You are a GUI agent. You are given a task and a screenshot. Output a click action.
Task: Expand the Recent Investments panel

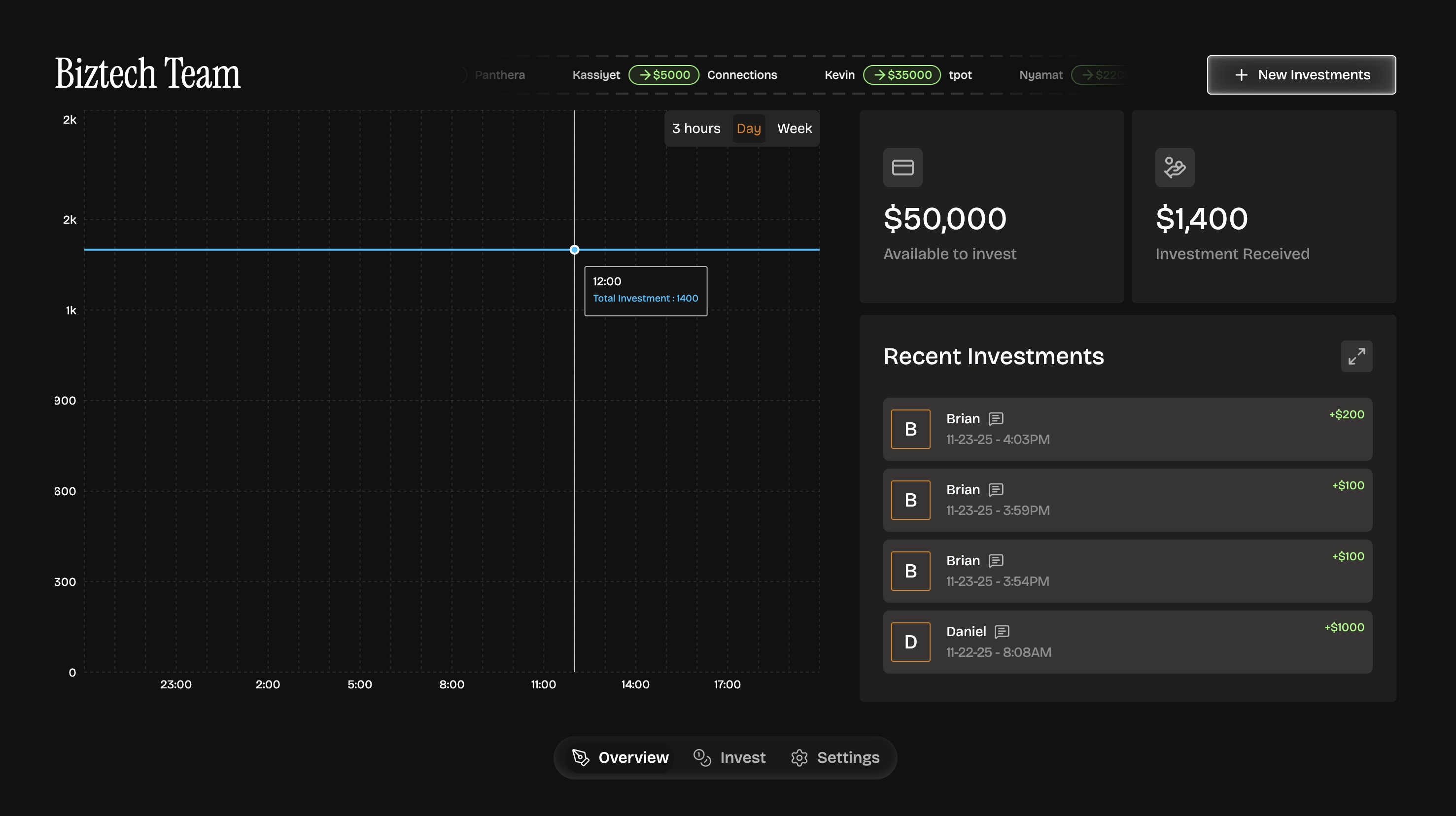click(1356, 356)
